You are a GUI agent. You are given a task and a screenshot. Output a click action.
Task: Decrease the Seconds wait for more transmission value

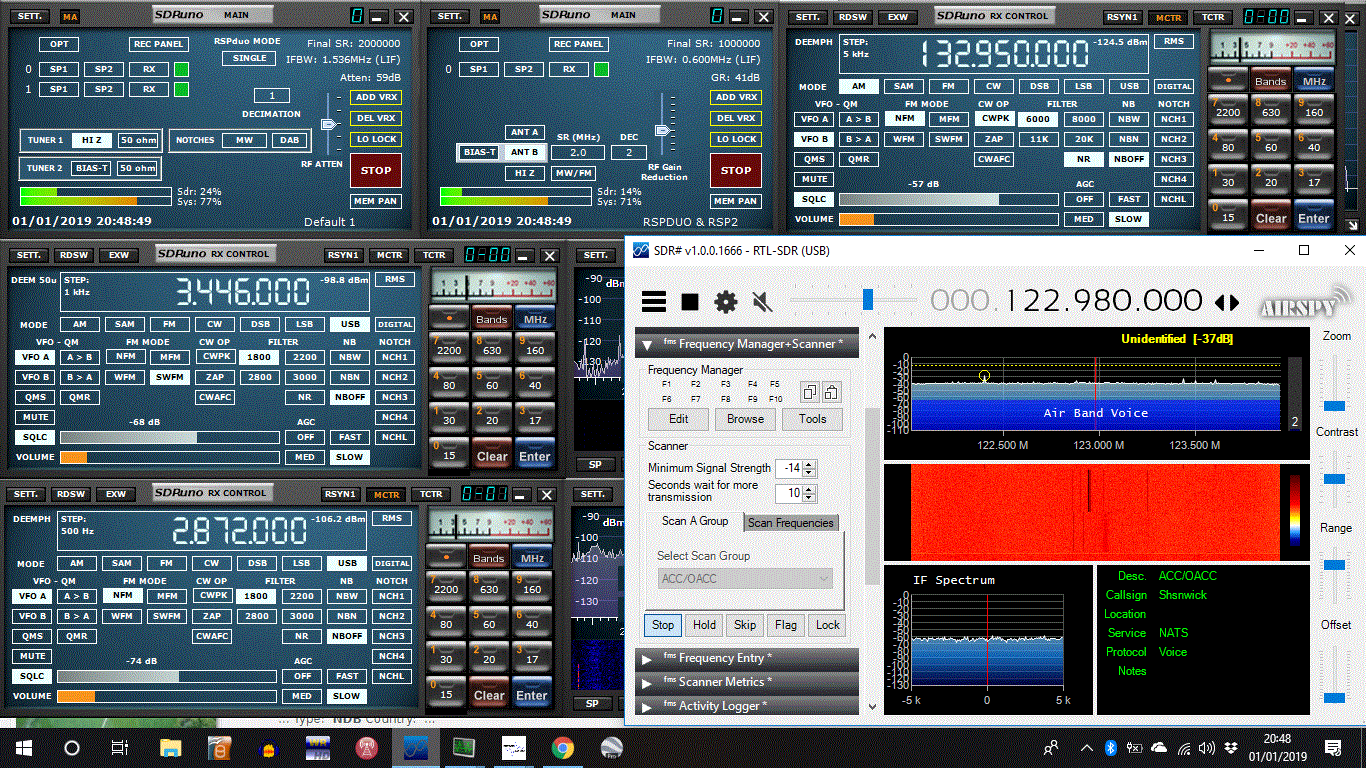click(x=809, y=498)
